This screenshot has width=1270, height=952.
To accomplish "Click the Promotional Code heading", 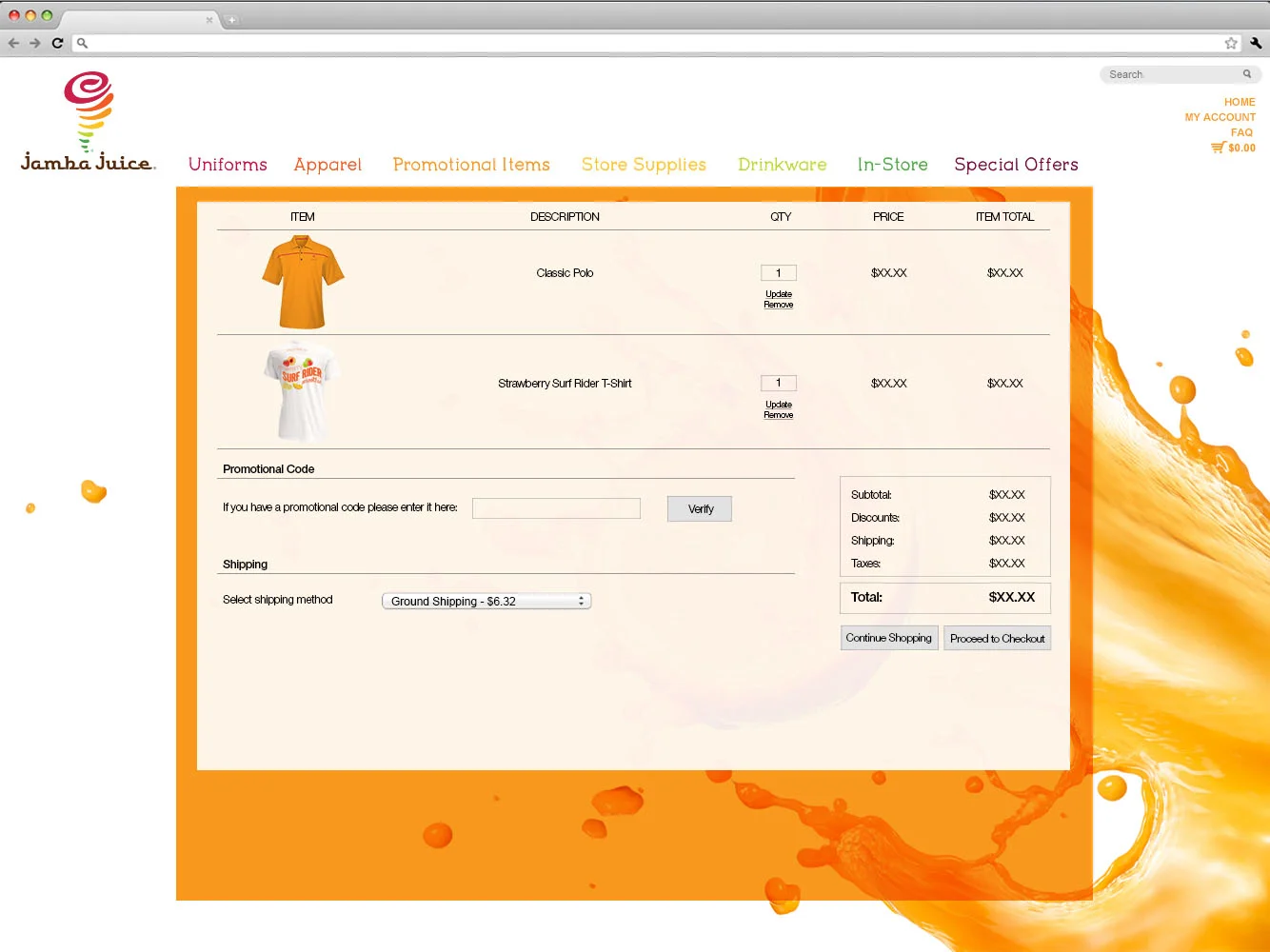I will pyautogui.click(x=268, y=469).
